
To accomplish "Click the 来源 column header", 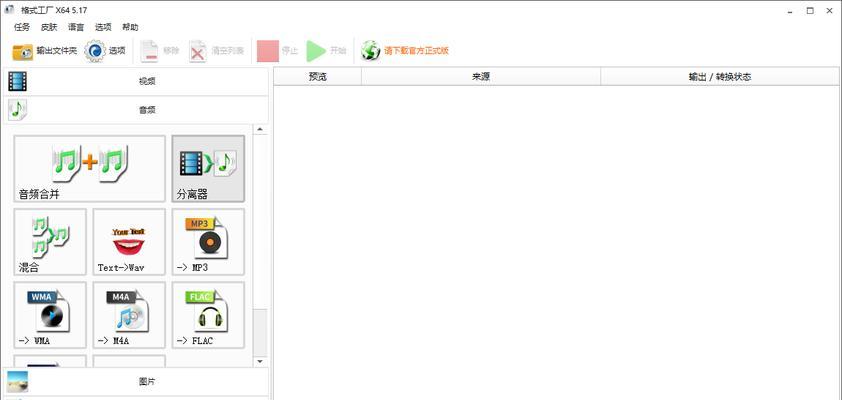I will (481, 77).
